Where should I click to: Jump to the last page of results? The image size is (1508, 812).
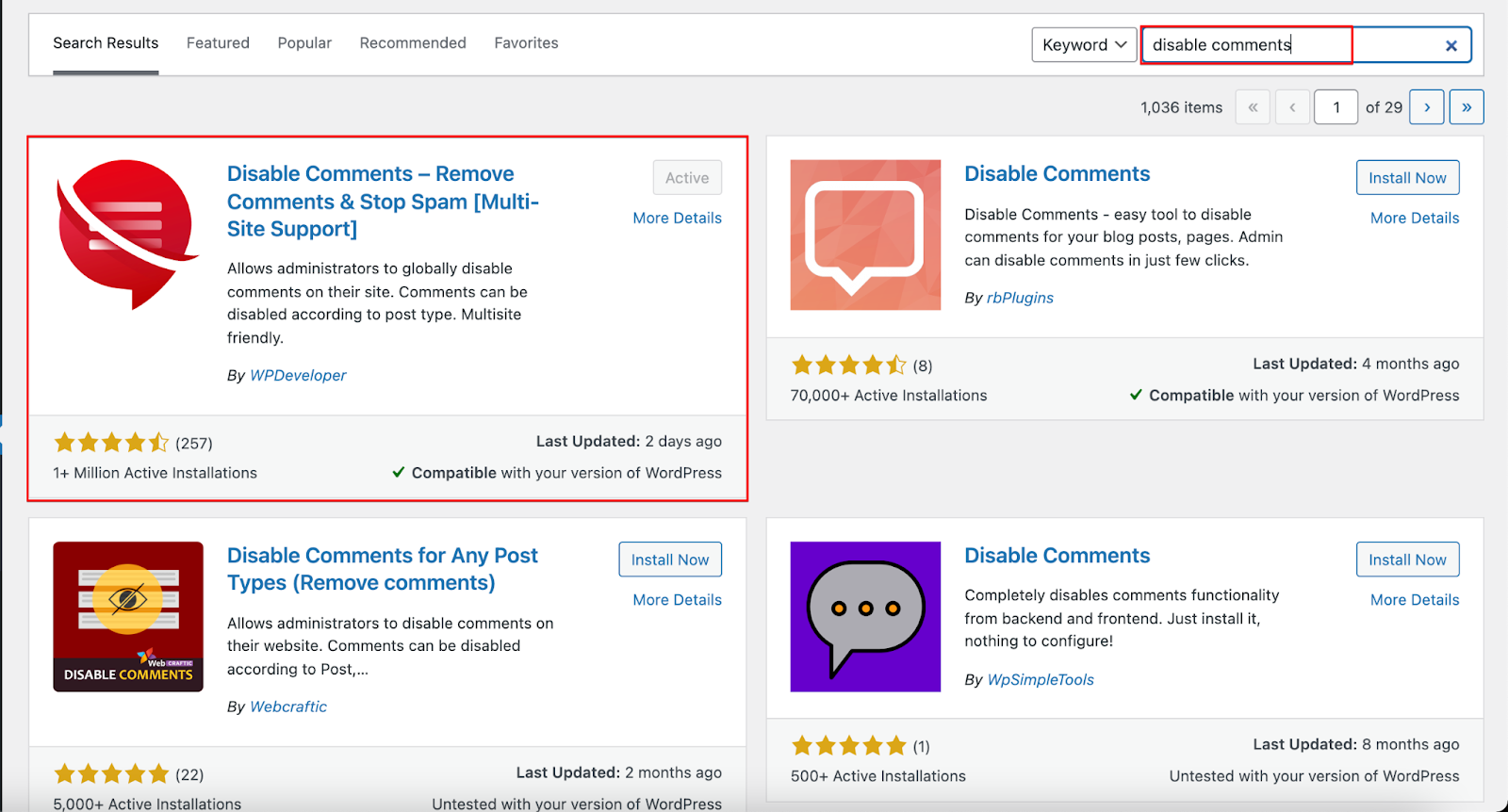pyautogui.click(x=1467, y=107)
